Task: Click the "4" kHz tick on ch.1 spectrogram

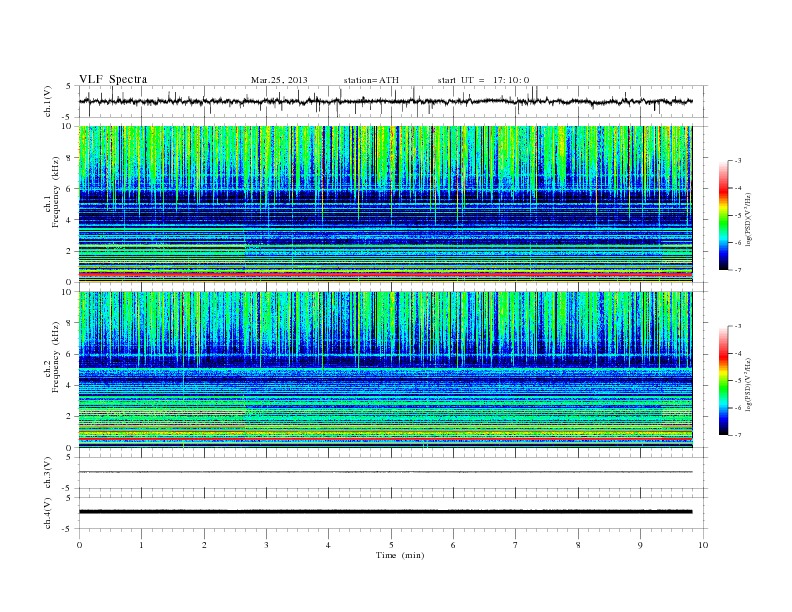Action: point(69,220)
